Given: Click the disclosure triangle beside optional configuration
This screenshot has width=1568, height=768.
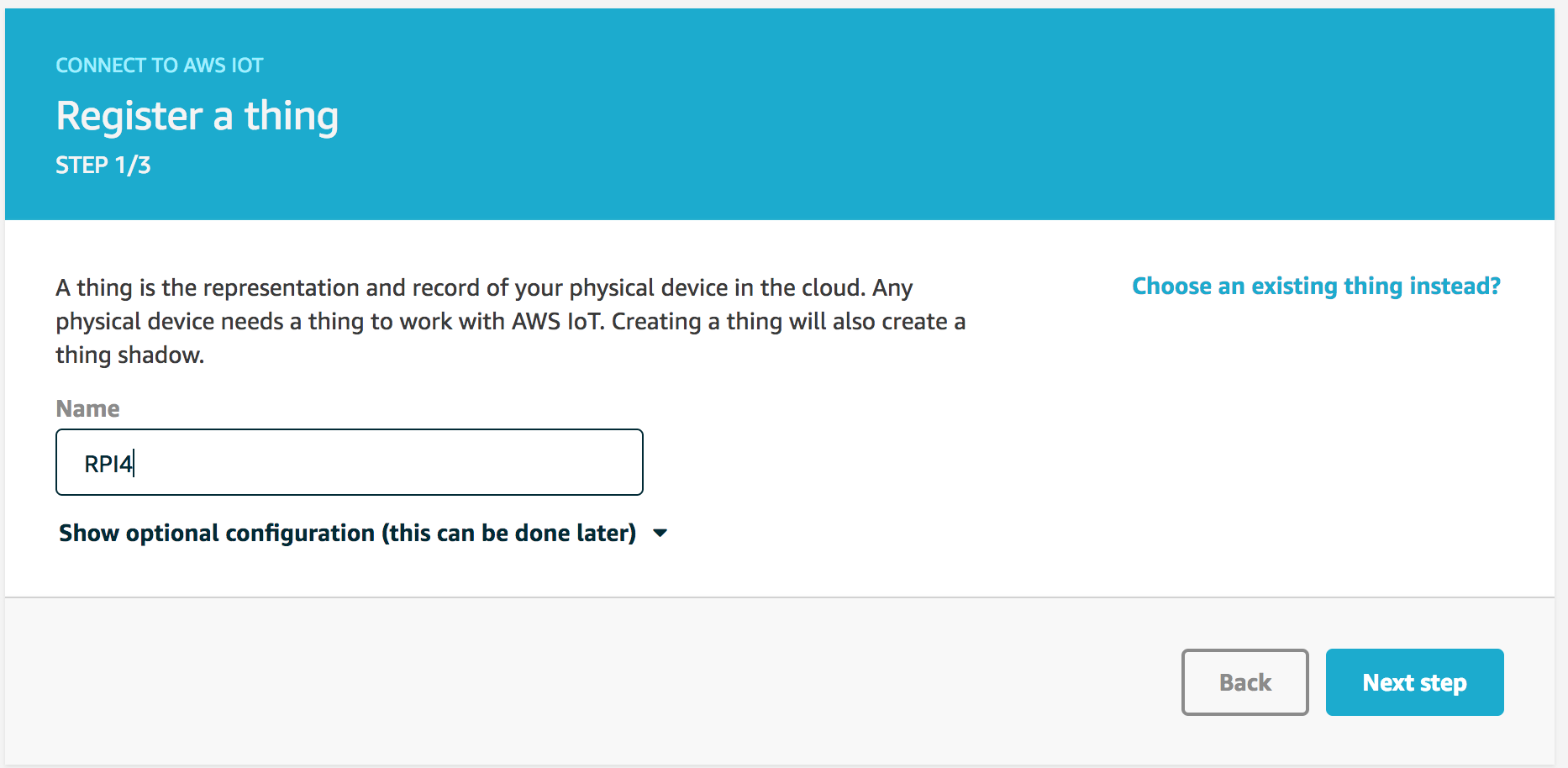Looking at the screenshot, I should pyautogui.click(x=660, y=532).
